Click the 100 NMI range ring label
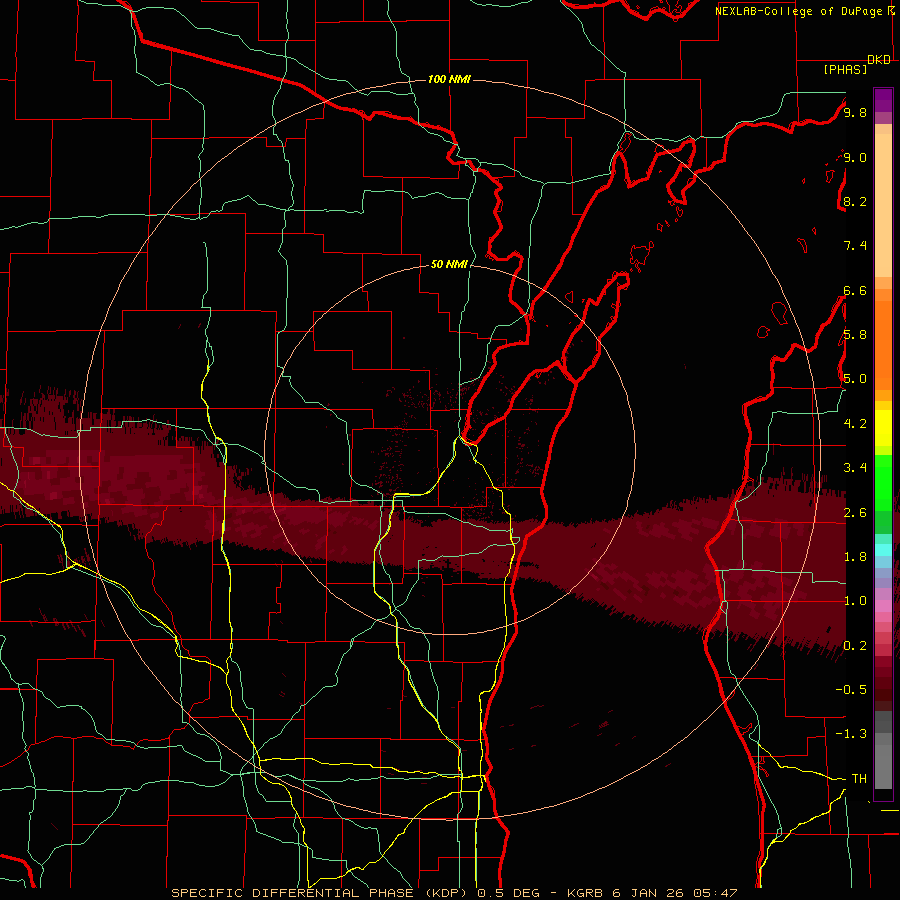The width and height of the screenshot is (900, 900). tap(449, 79)
